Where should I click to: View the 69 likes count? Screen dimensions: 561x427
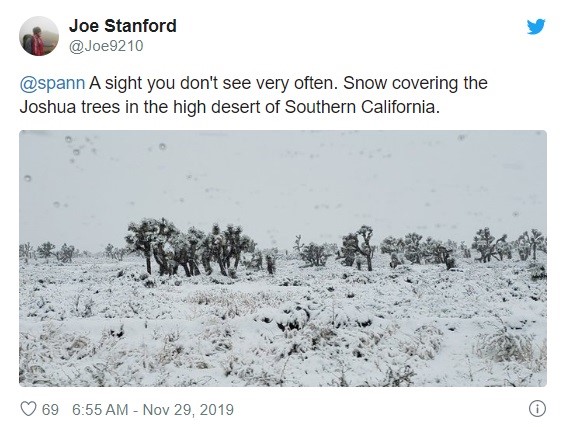[x=50, y=409]
